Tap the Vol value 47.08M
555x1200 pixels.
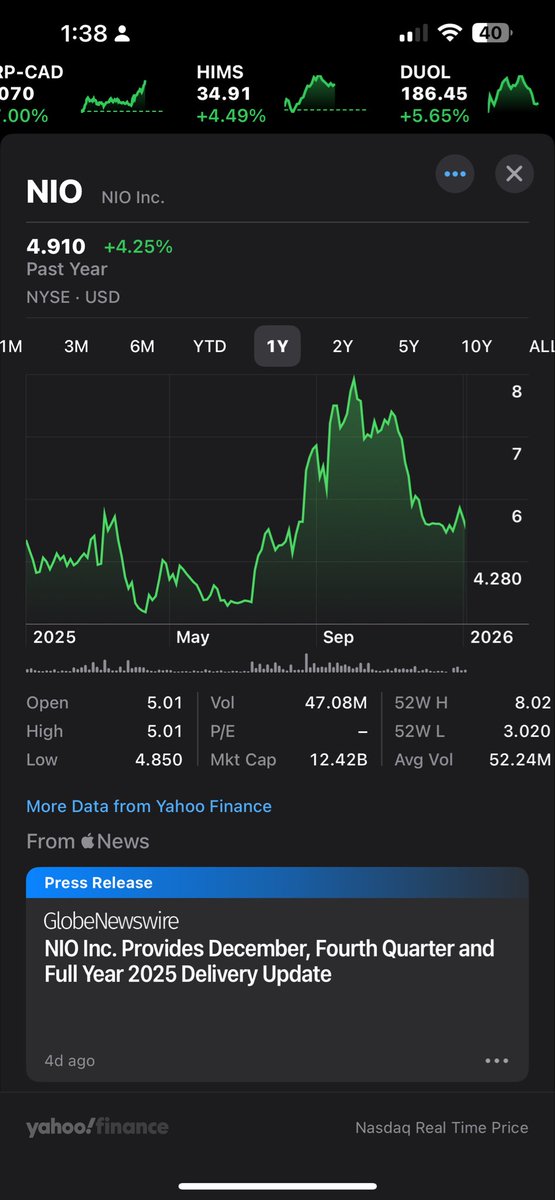[336, 703]
